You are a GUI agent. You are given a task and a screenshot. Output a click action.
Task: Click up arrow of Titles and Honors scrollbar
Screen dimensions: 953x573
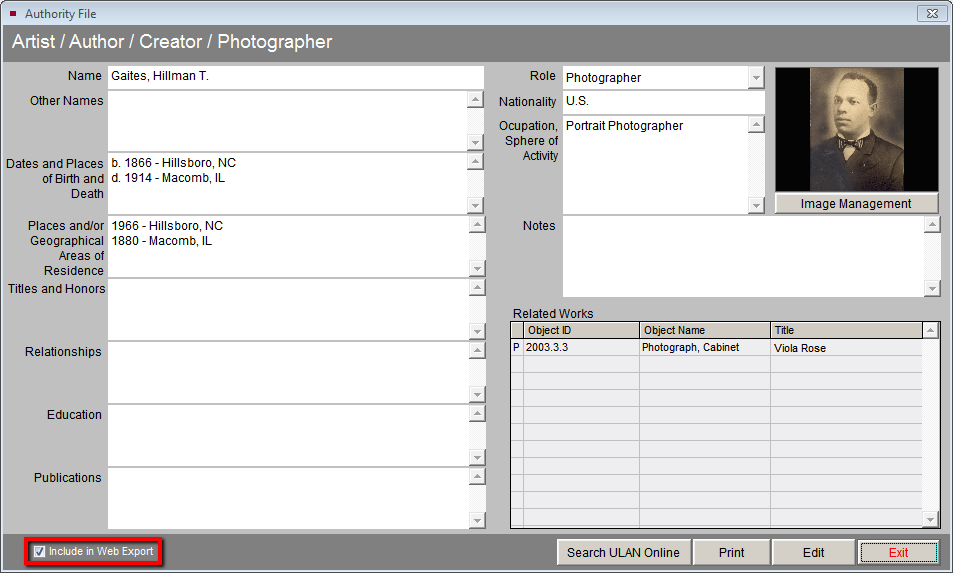pos(477,287)
